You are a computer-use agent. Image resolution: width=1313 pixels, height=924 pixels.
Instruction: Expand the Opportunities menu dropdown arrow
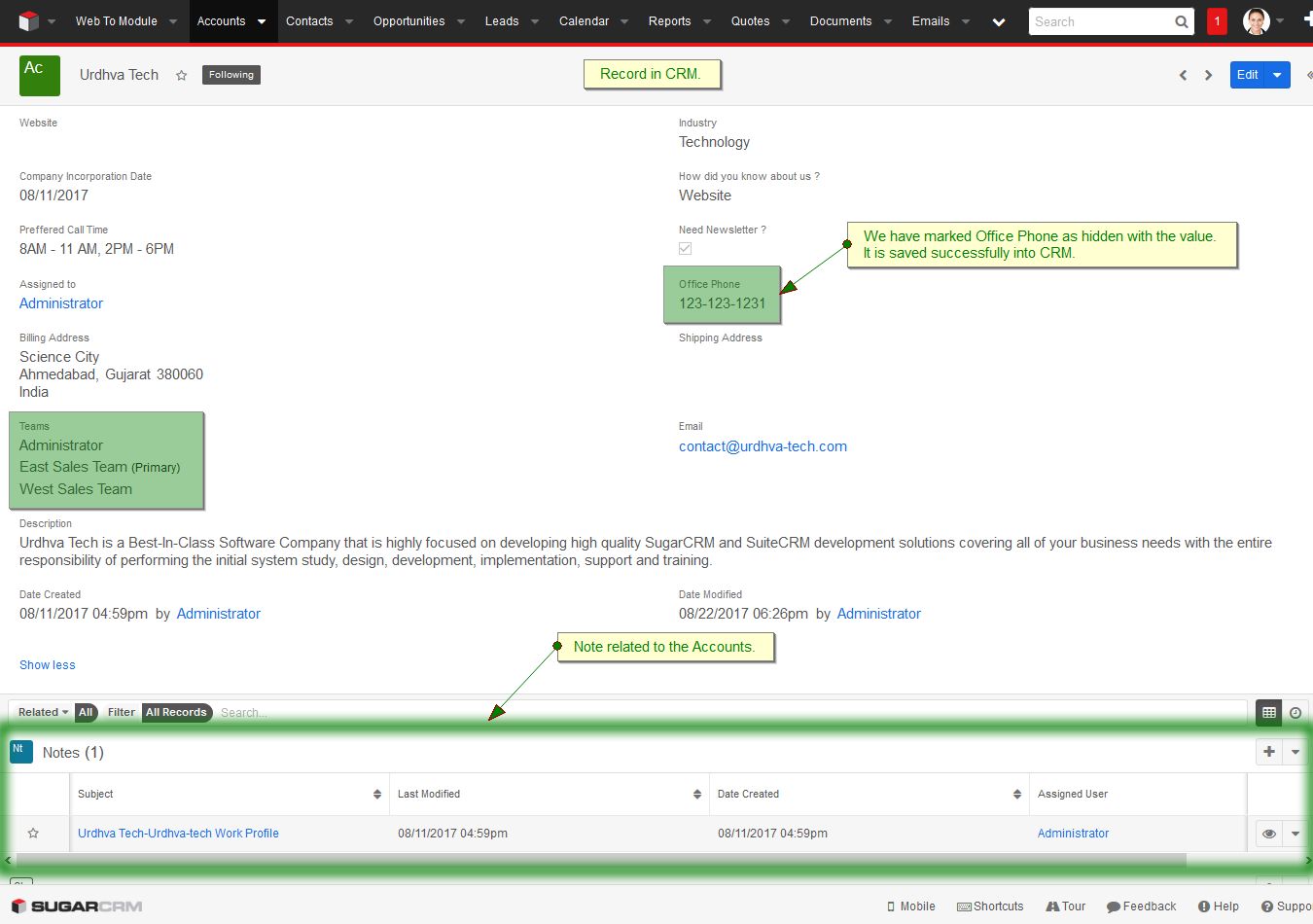click(461, 21)
